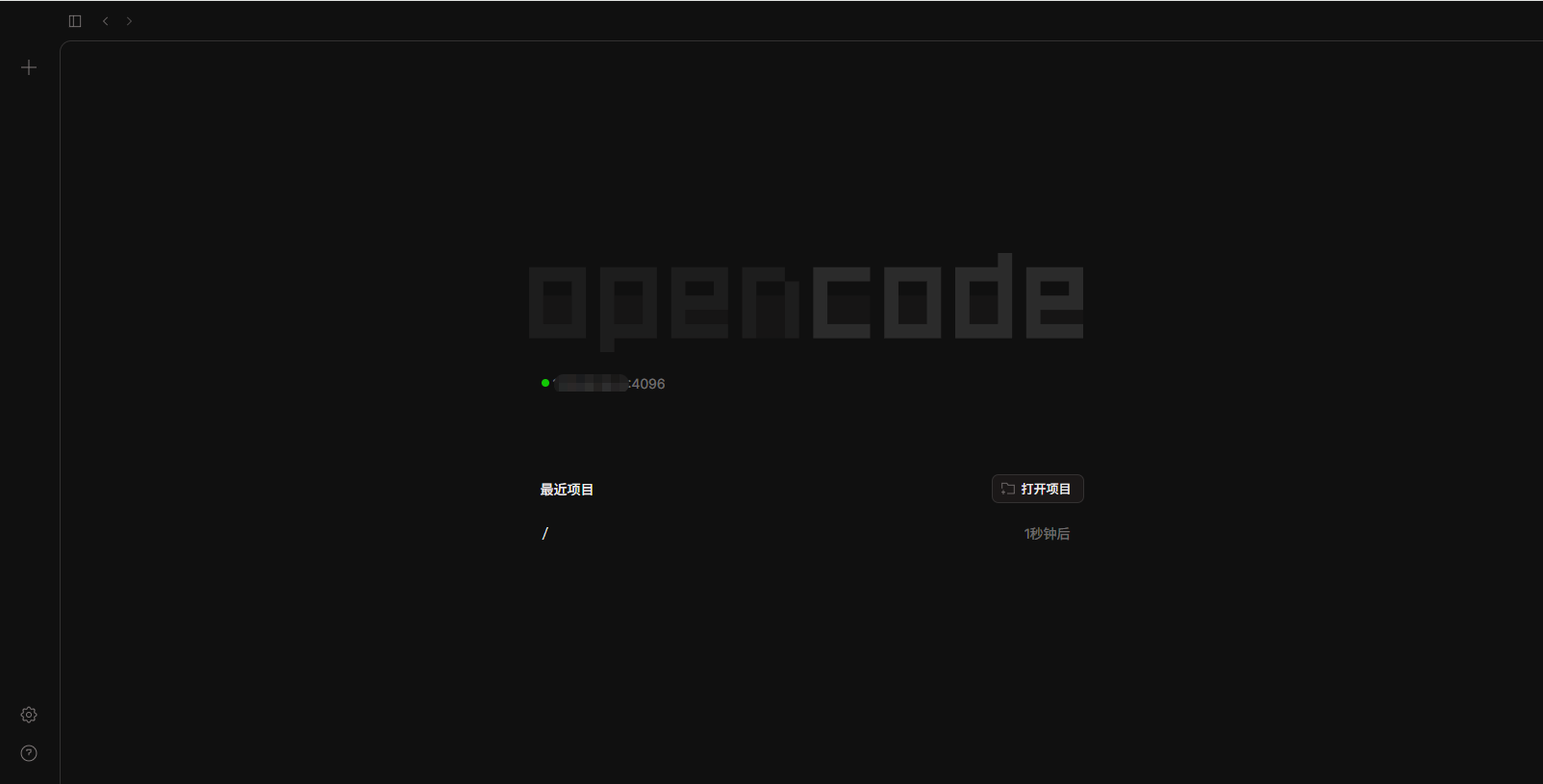Open the recent project "/"

click(x=806, y=534)
